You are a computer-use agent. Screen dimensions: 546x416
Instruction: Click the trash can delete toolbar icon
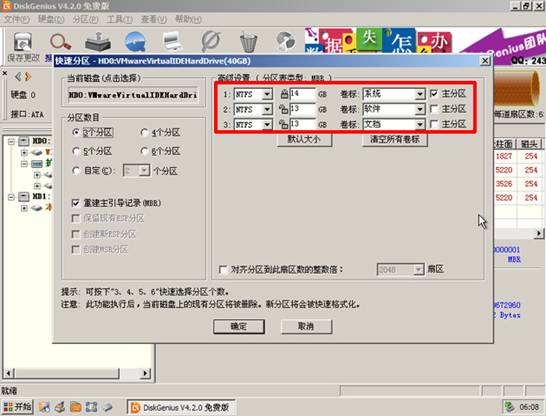click(248, 42)
